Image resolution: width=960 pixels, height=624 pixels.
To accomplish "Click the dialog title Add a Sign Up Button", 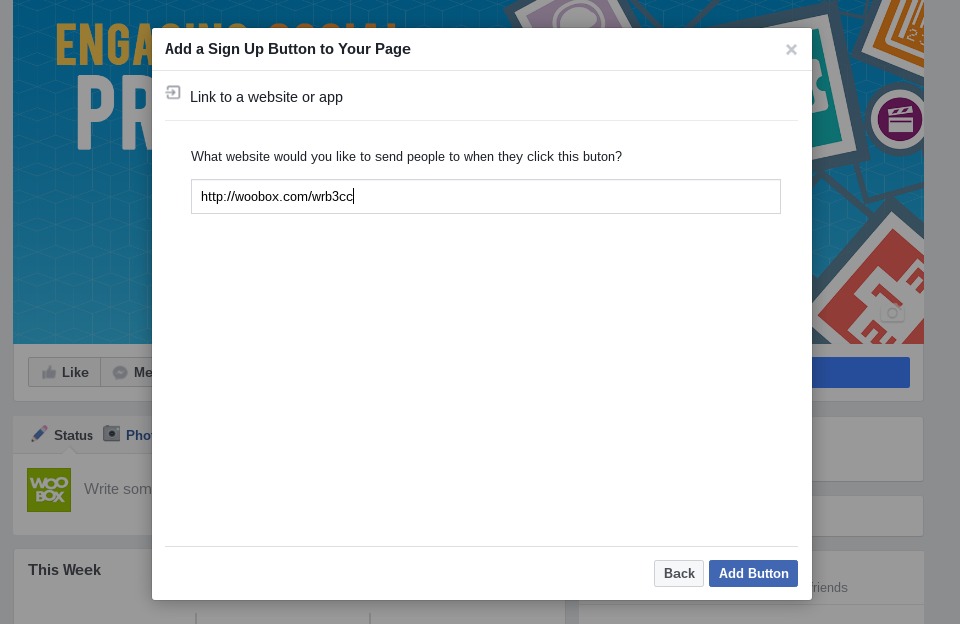I will tap(288, 49).
